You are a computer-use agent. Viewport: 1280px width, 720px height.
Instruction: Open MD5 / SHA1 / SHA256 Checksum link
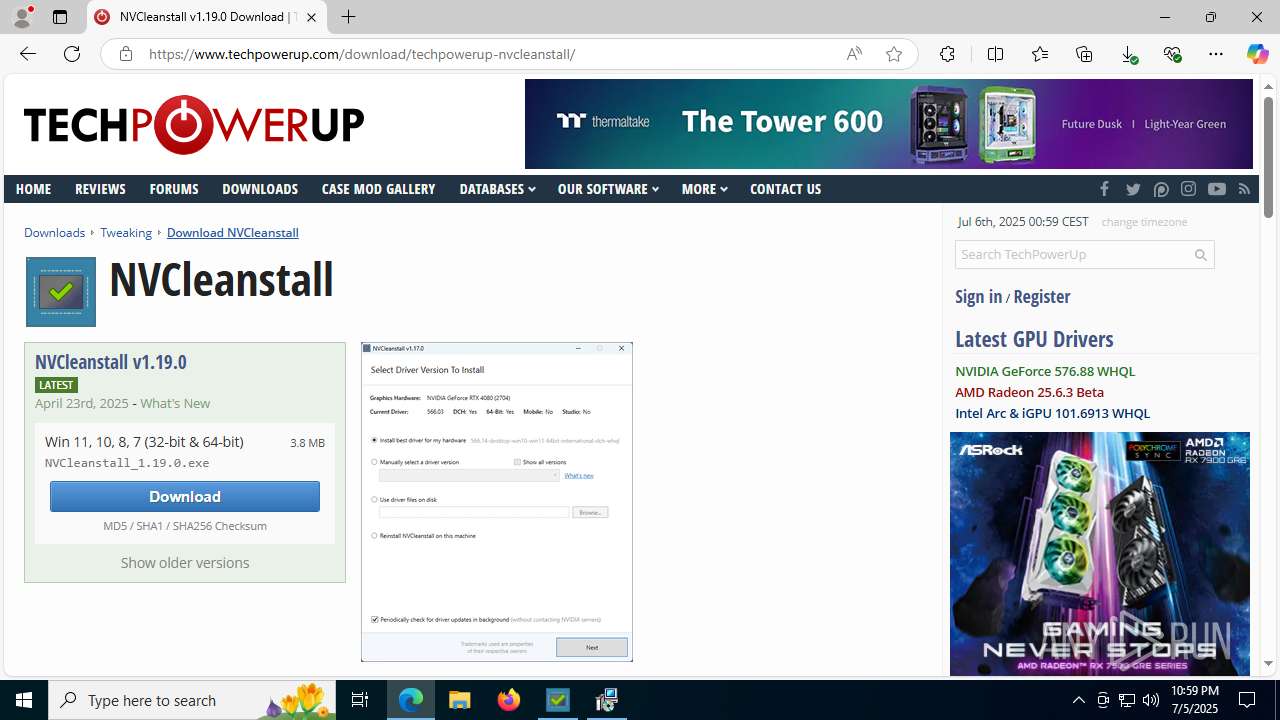click(185, 526)
